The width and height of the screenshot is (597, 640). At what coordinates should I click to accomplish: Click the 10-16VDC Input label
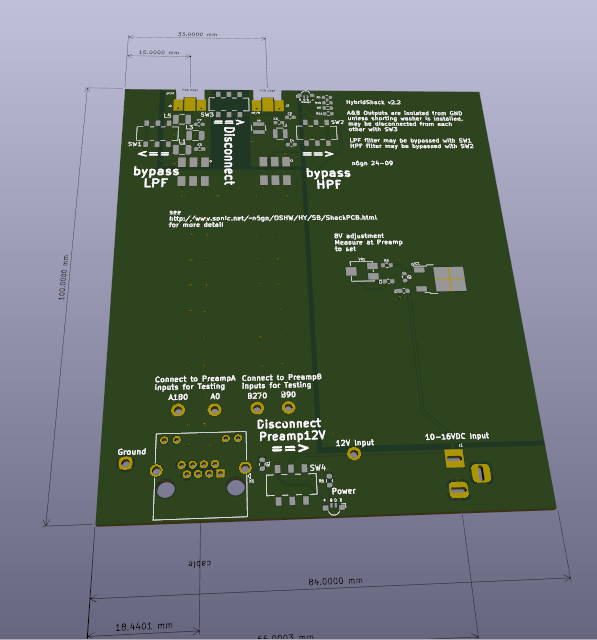pos(457,436)
